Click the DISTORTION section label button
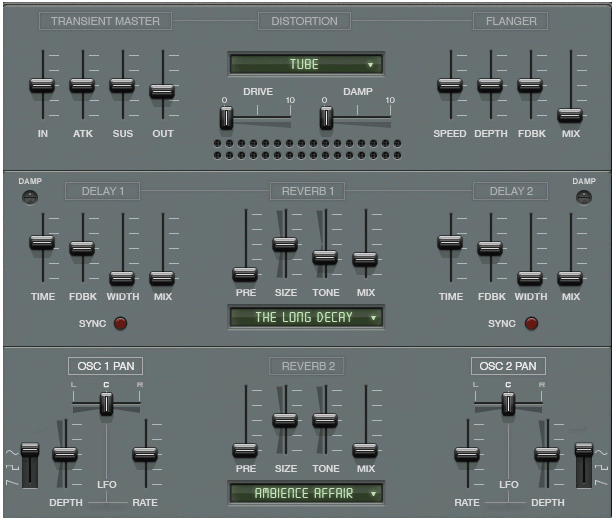Image resolution: width=616 pixels, height=521 pixels. [x=304, y=21]
